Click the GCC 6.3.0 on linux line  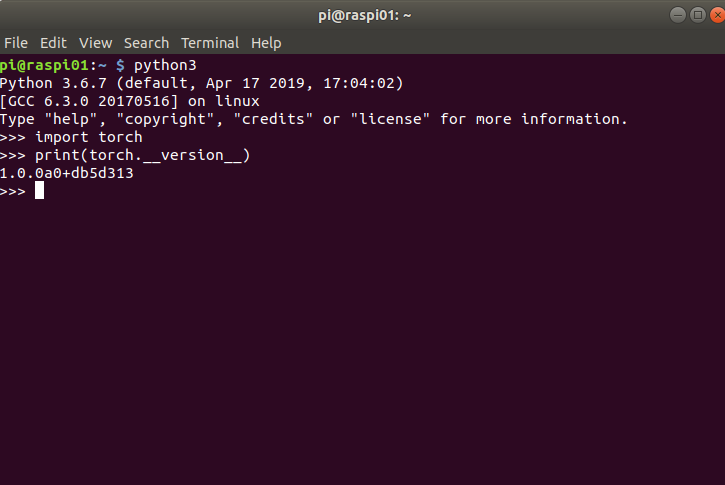pyautogui.click(x=129, y=101)
